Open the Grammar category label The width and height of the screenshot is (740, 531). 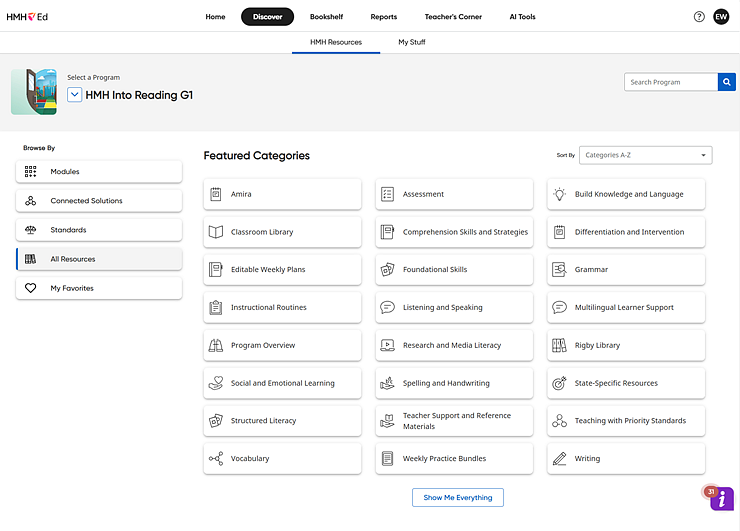(x=591, y=270)
